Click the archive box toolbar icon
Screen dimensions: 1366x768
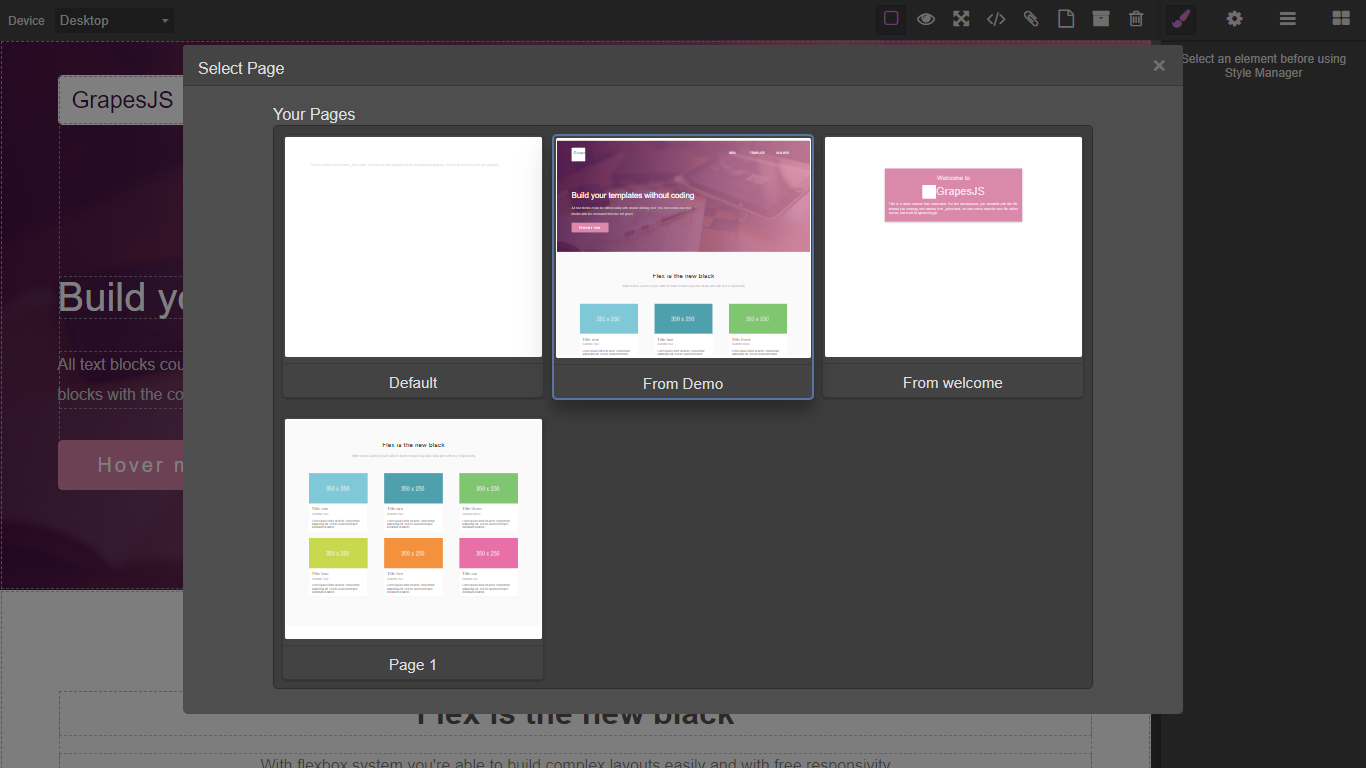[1101, 19]
